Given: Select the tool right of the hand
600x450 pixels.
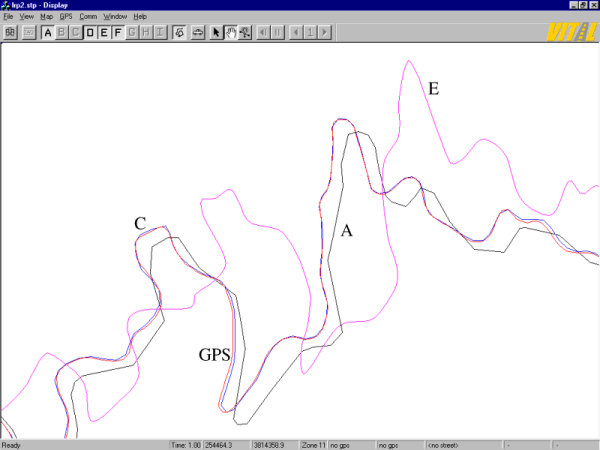Looking at the screenshot, I should tap(244, 33).
